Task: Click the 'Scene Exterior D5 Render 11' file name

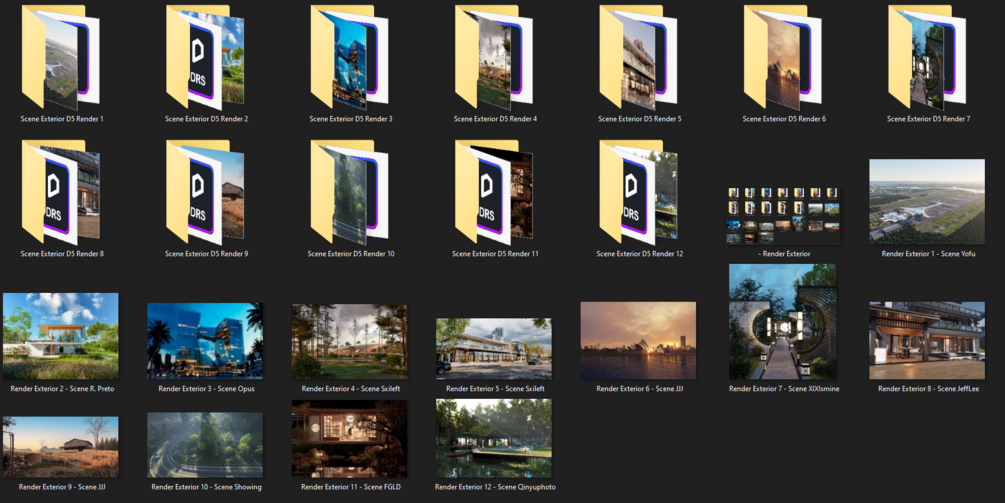Action: point(495,254)
